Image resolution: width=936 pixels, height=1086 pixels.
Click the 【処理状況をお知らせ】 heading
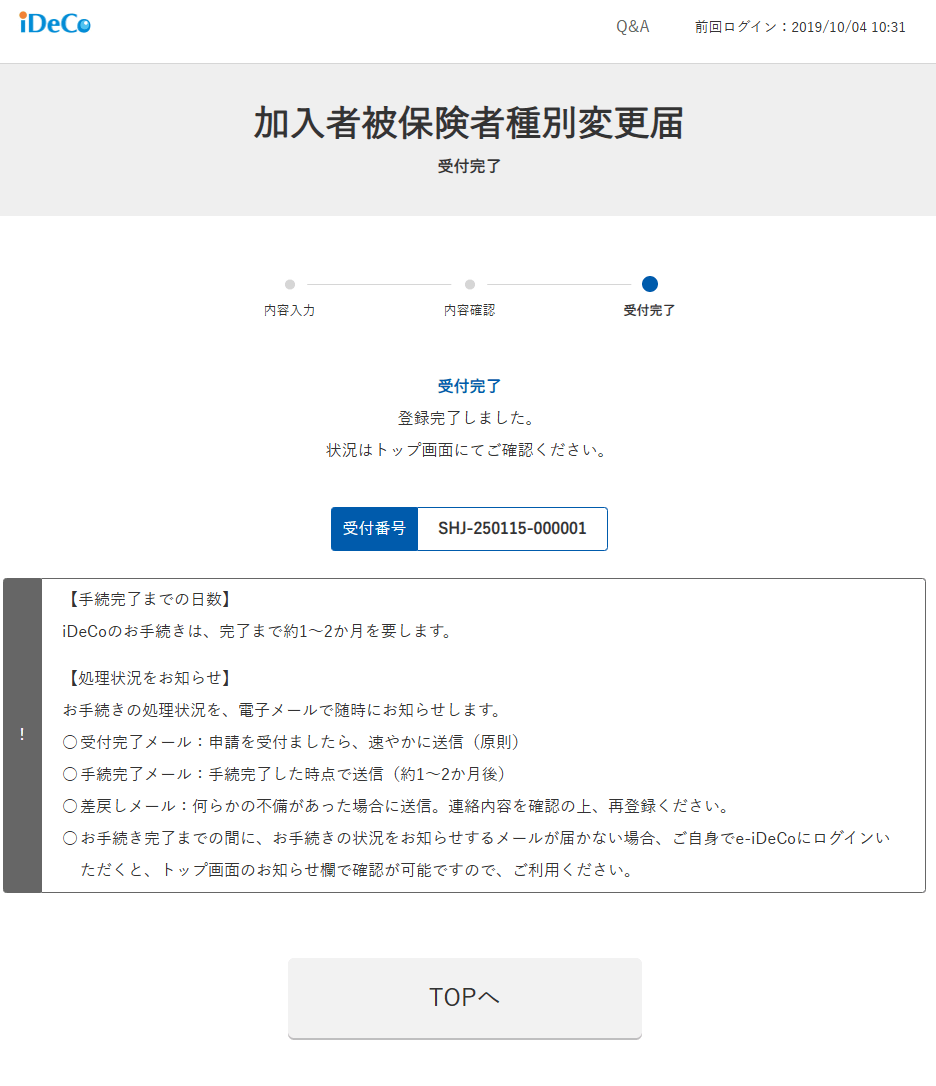coord(148,678)
